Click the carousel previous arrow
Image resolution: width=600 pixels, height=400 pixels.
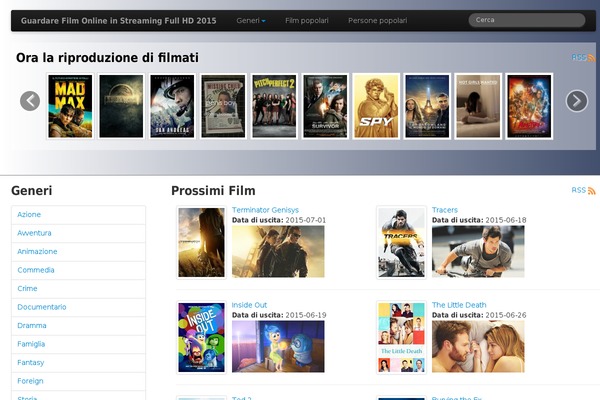tap(30, 101)
